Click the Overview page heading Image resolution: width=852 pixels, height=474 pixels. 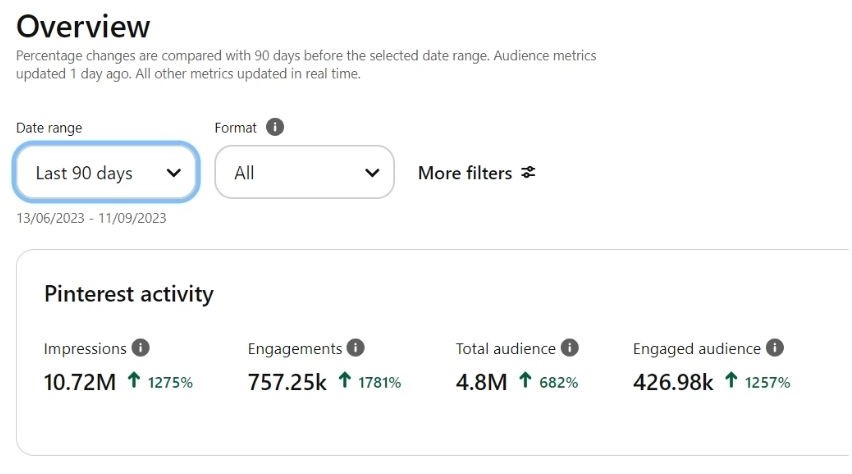click(83, 26)
